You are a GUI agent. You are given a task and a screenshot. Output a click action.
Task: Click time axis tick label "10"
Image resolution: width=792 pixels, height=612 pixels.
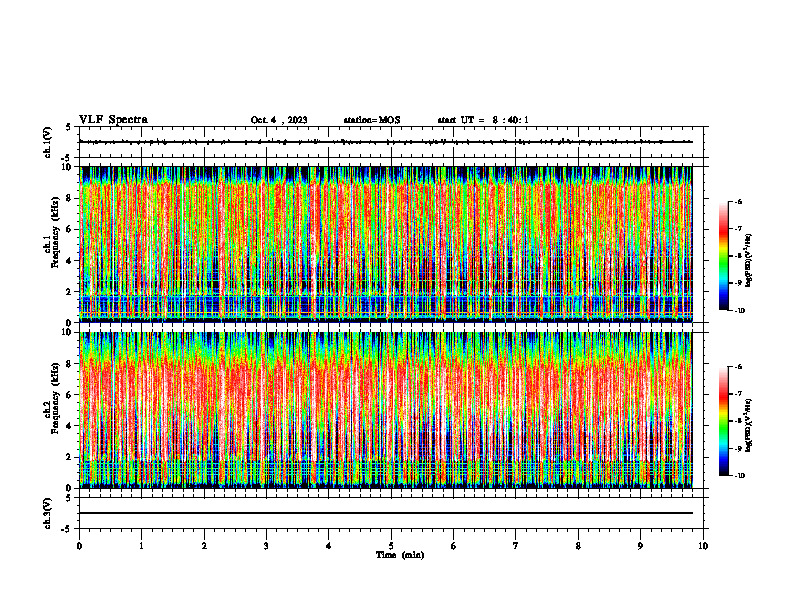click(x=703, y=546)
